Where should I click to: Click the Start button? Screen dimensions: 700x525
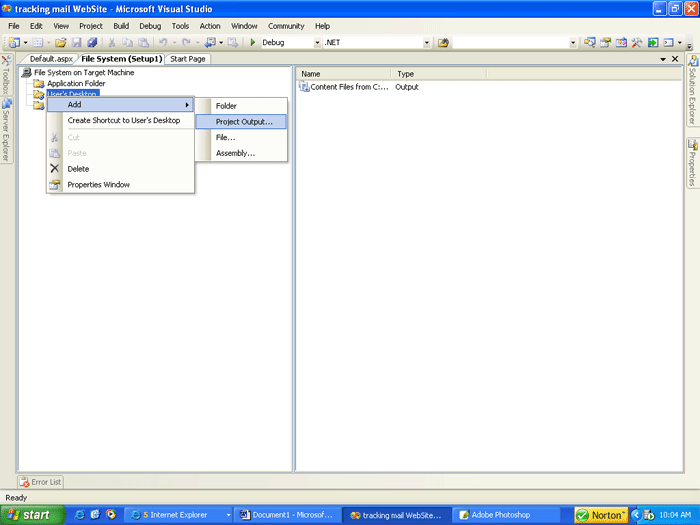(x=31, y=515)
